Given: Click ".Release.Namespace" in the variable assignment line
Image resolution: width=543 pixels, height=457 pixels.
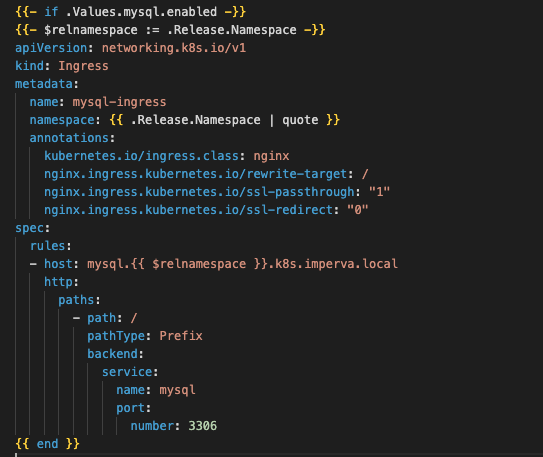Looking at the screenshot, I should pyautogui.click(x=232, y=30).
